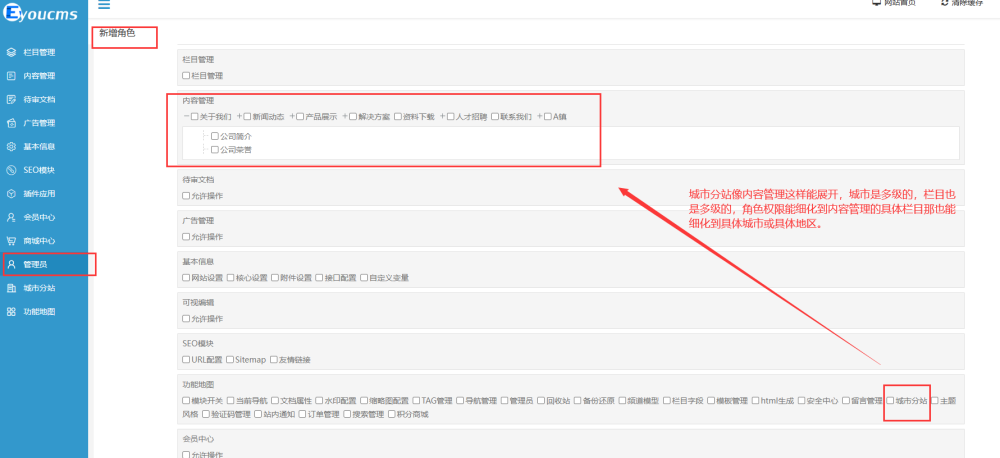
Task: Expand the 新闻动态 column tree
Action: [x=239, y=117]
